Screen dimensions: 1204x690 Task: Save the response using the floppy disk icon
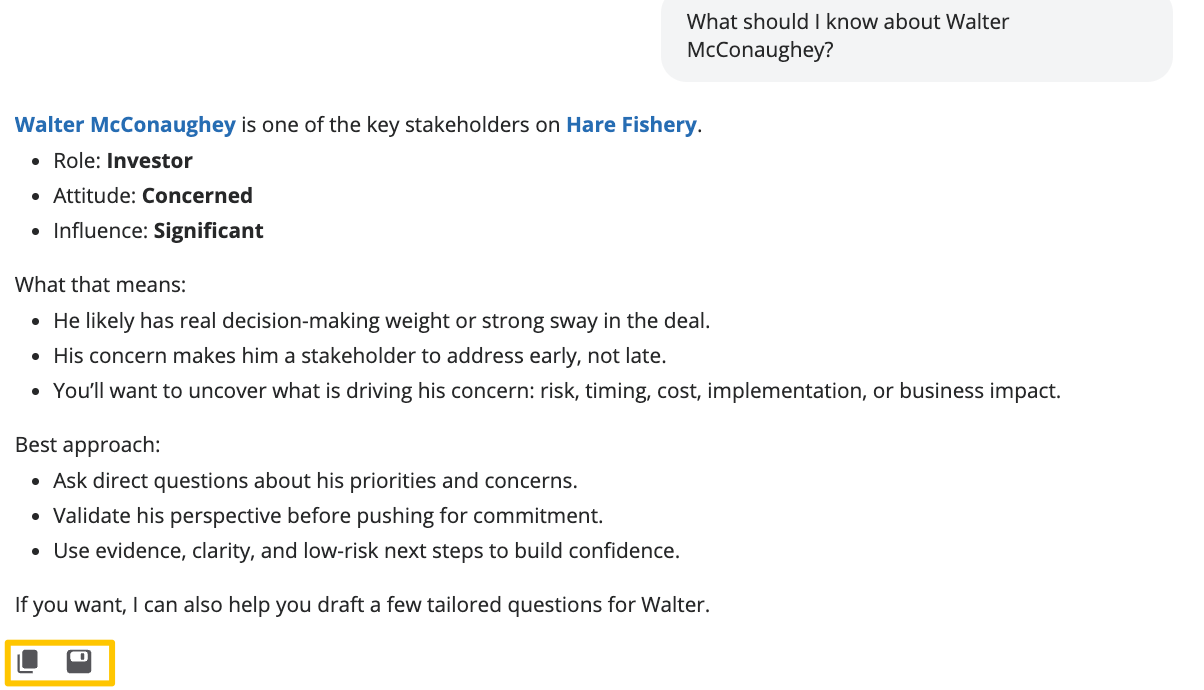pyautogui.click(x=79, y=661)
